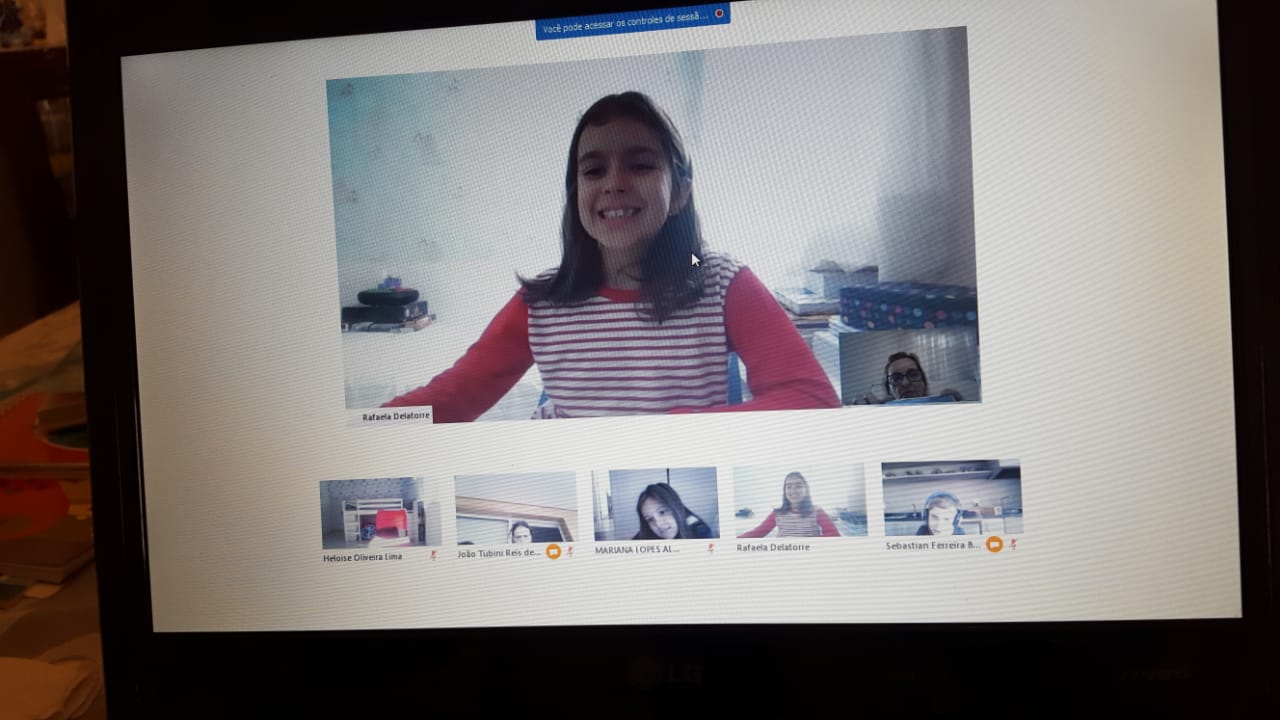Screen dimensions: 1280x720
Task: Click the red recording icon in banner
Action: (718, 14)
